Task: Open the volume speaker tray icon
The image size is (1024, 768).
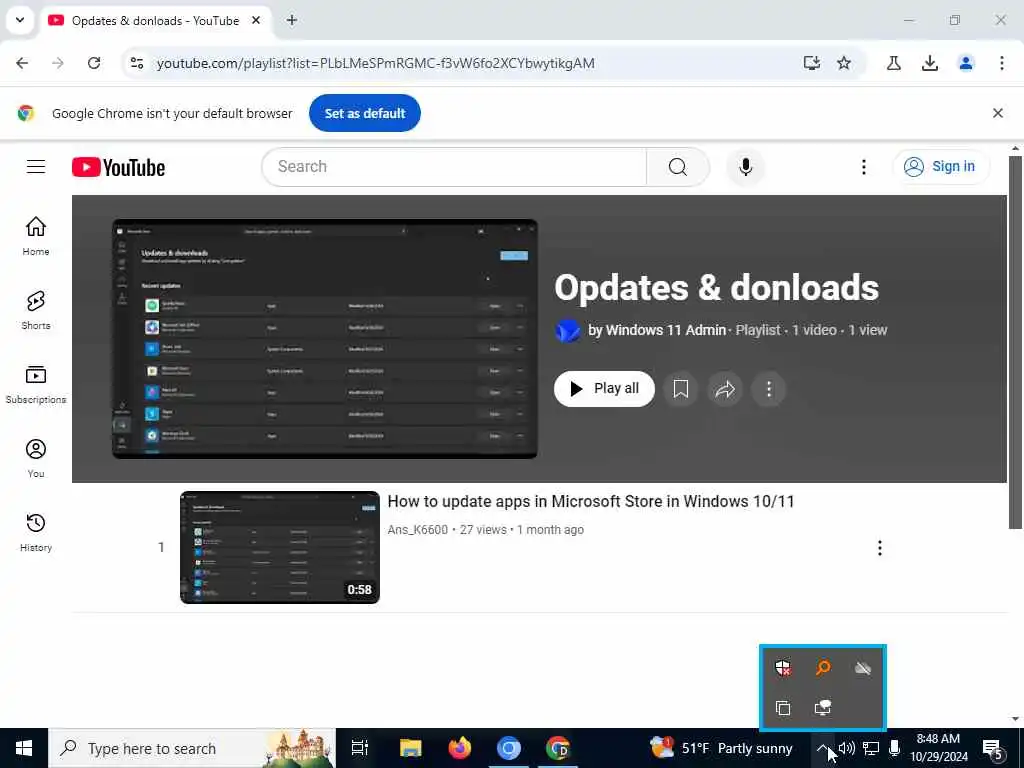Action: (x=846, y=748)
